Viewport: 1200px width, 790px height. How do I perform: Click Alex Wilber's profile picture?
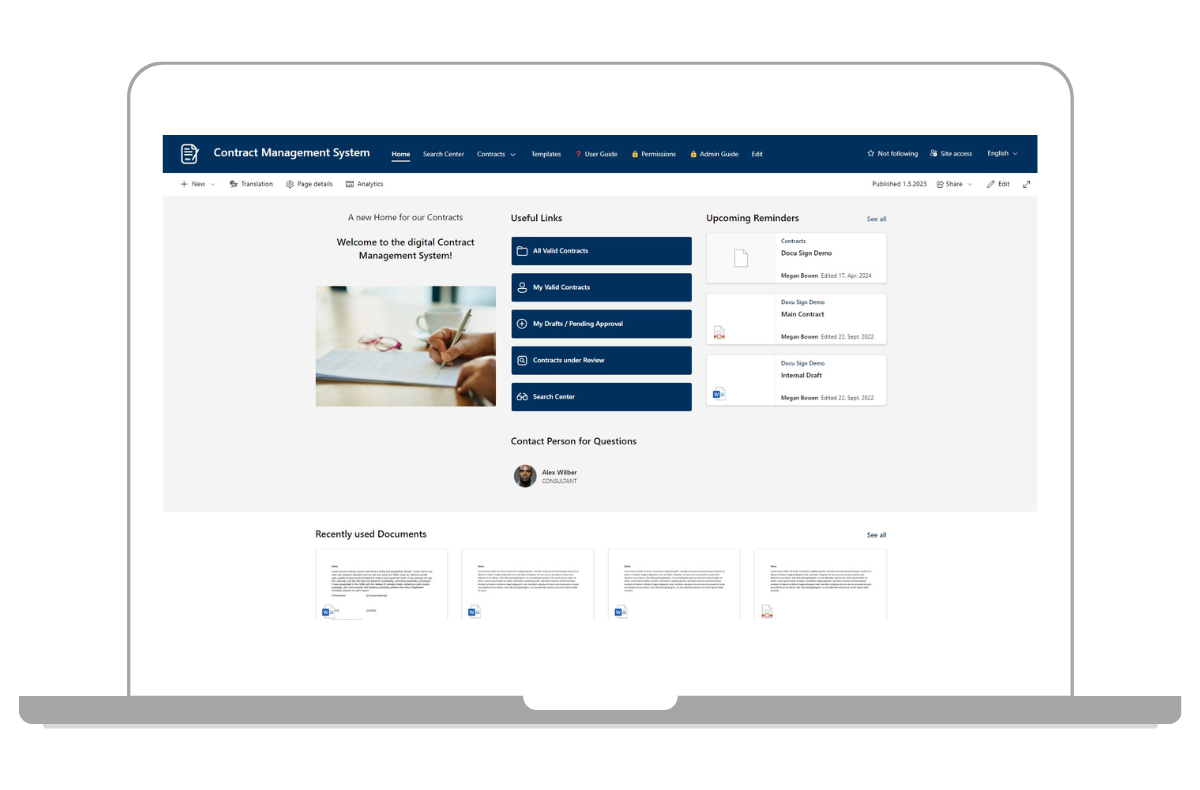(x=525, y=476)
